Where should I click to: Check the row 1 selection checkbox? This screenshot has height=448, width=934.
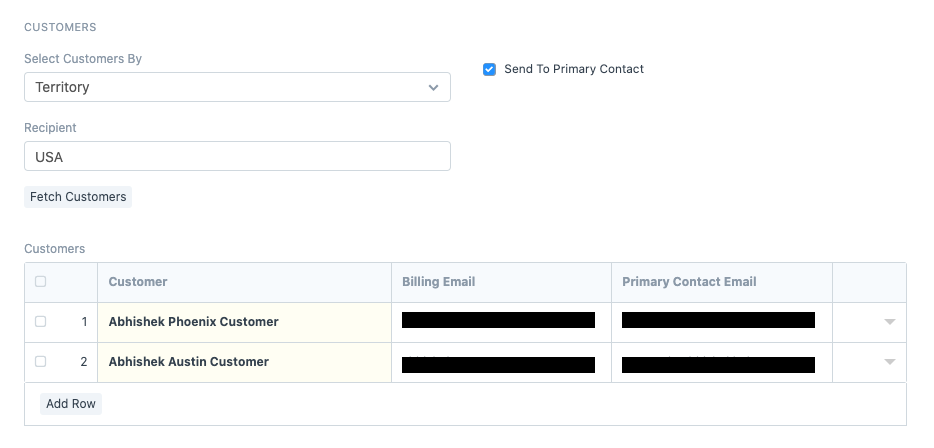pos(40,322)
